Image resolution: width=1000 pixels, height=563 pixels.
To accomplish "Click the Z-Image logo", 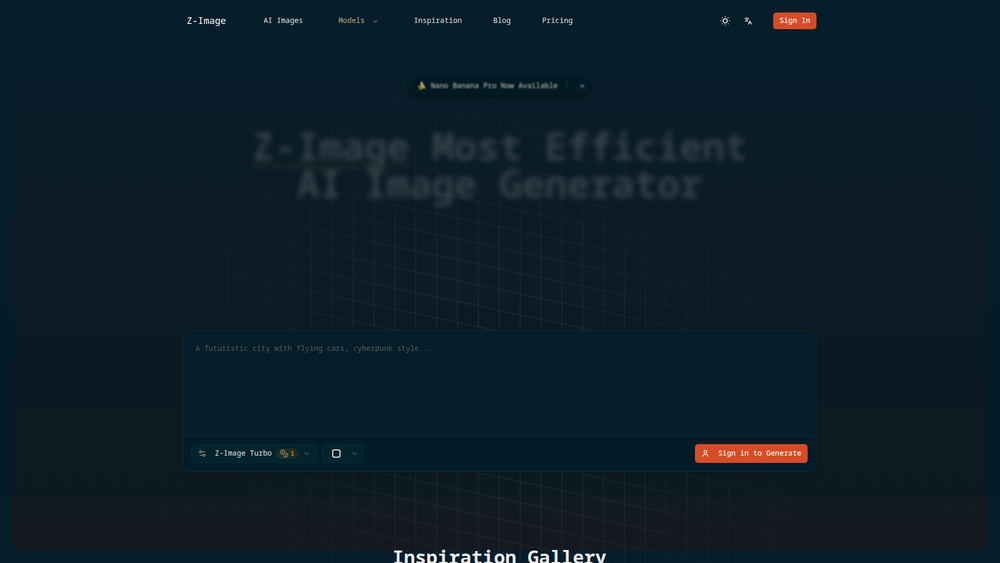I will pos(206,20).
